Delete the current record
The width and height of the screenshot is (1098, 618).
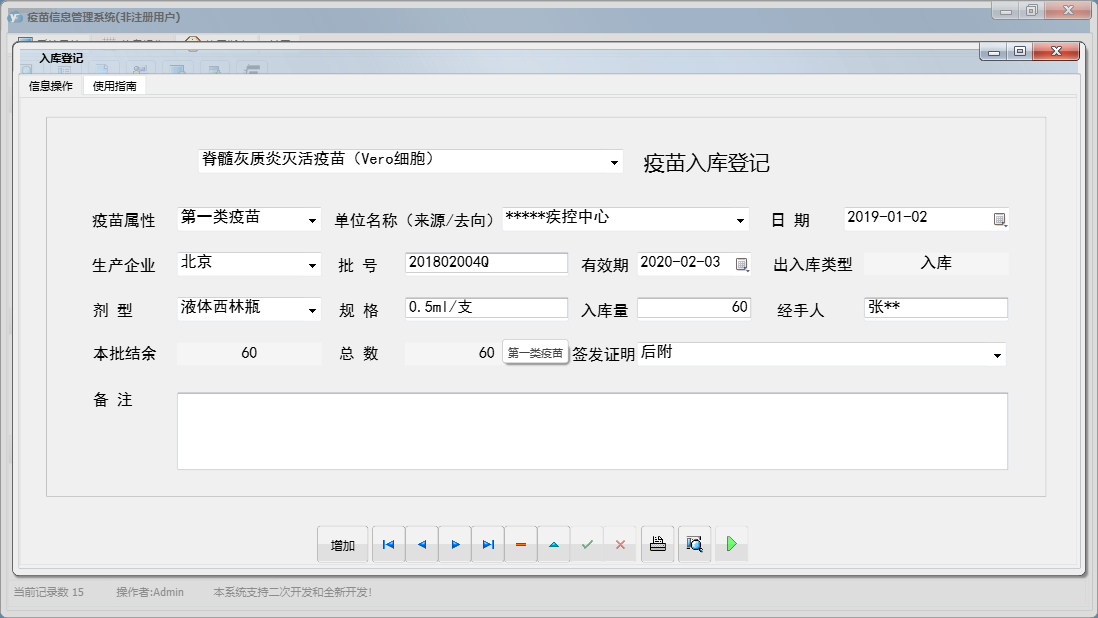521,544
